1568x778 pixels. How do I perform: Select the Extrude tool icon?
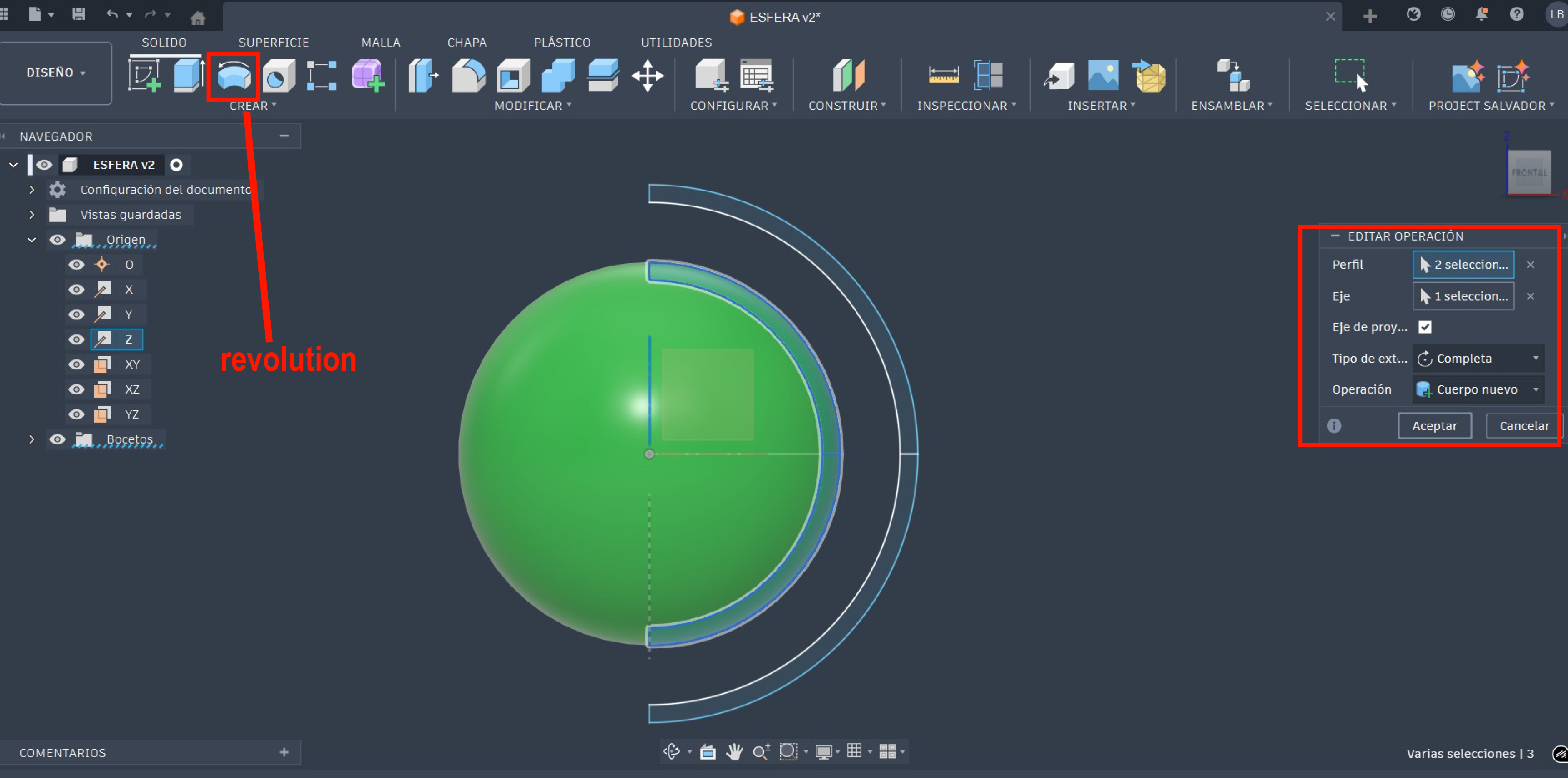[x=188, y=76]
